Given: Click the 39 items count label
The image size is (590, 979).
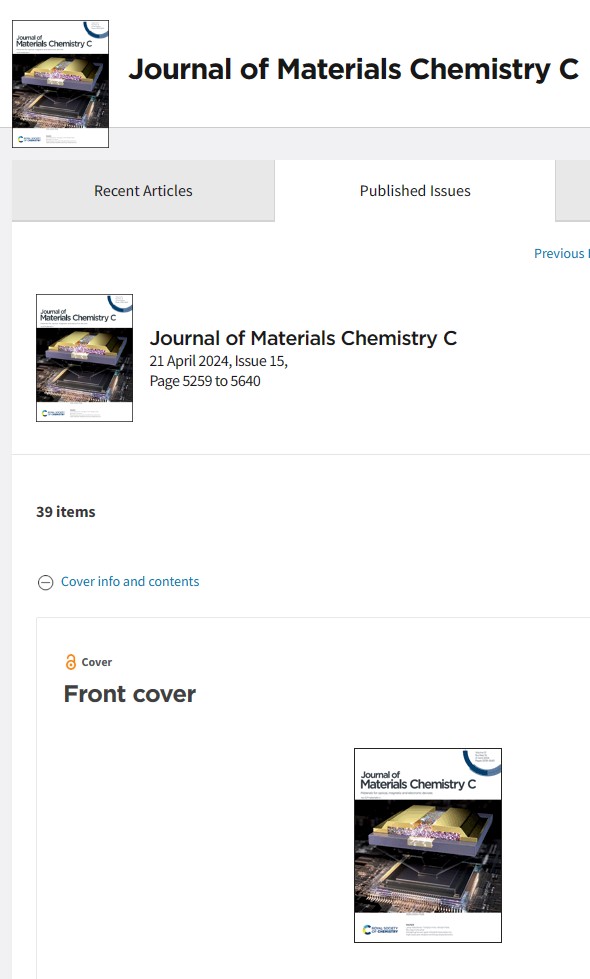Looking at the screenshot, I should coord(66,512).
